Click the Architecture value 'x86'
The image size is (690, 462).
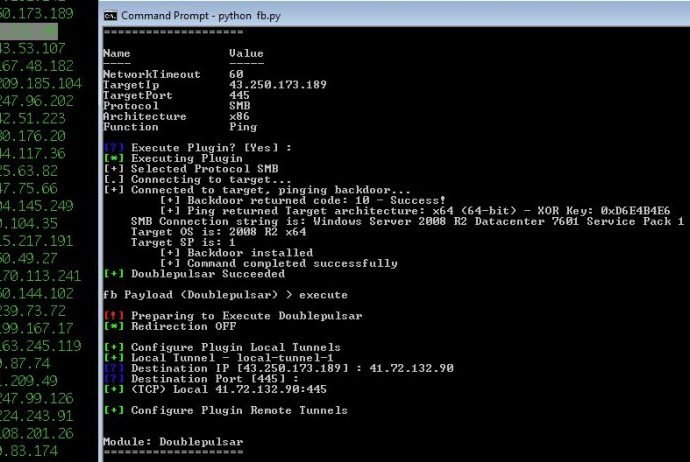pos(239,117)
